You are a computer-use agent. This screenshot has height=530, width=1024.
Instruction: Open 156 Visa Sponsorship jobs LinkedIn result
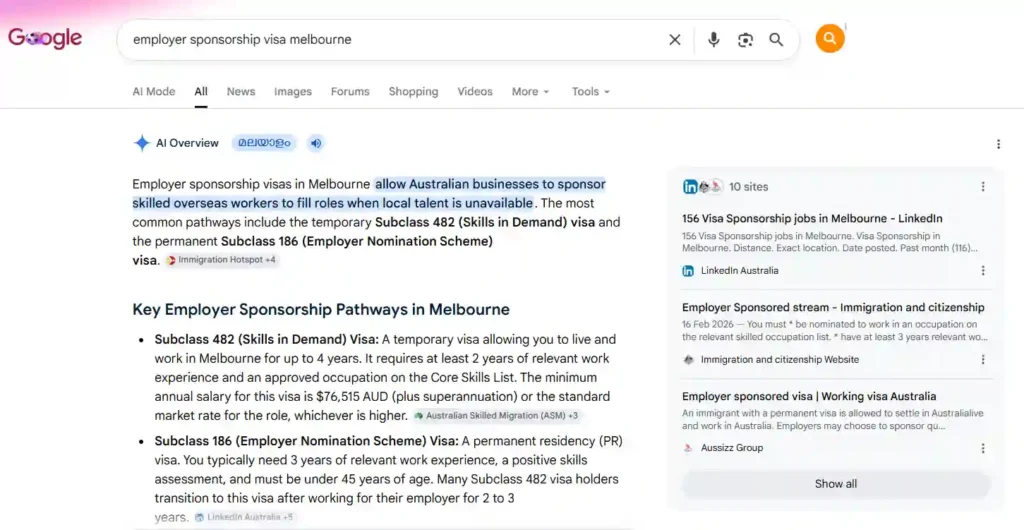click(812, 219)
